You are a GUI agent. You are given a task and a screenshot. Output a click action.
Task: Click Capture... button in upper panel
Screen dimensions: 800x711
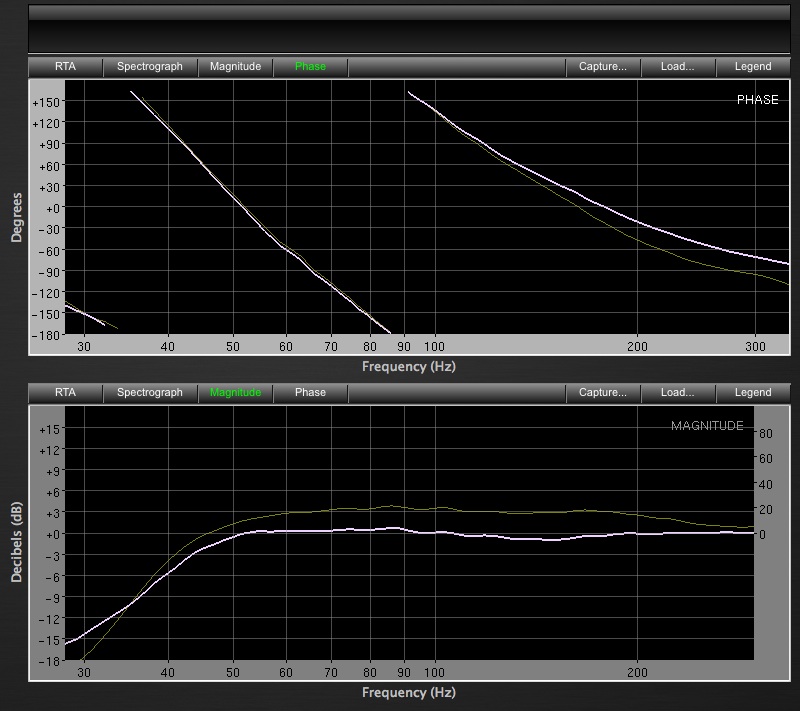pyautogui.click(x=603, y=67)
